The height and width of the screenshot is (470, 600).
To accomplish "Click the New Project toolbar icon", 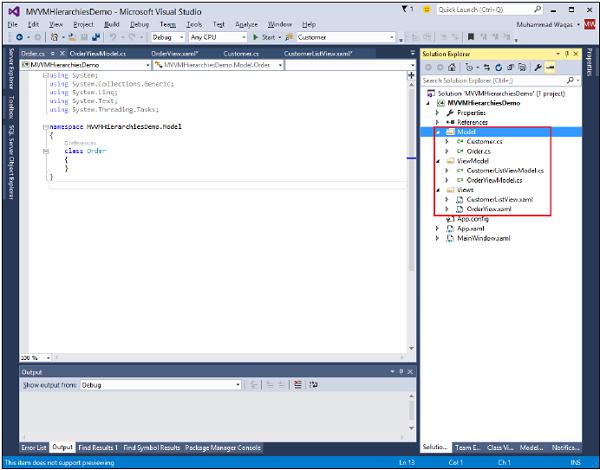I will pos(54,37).
